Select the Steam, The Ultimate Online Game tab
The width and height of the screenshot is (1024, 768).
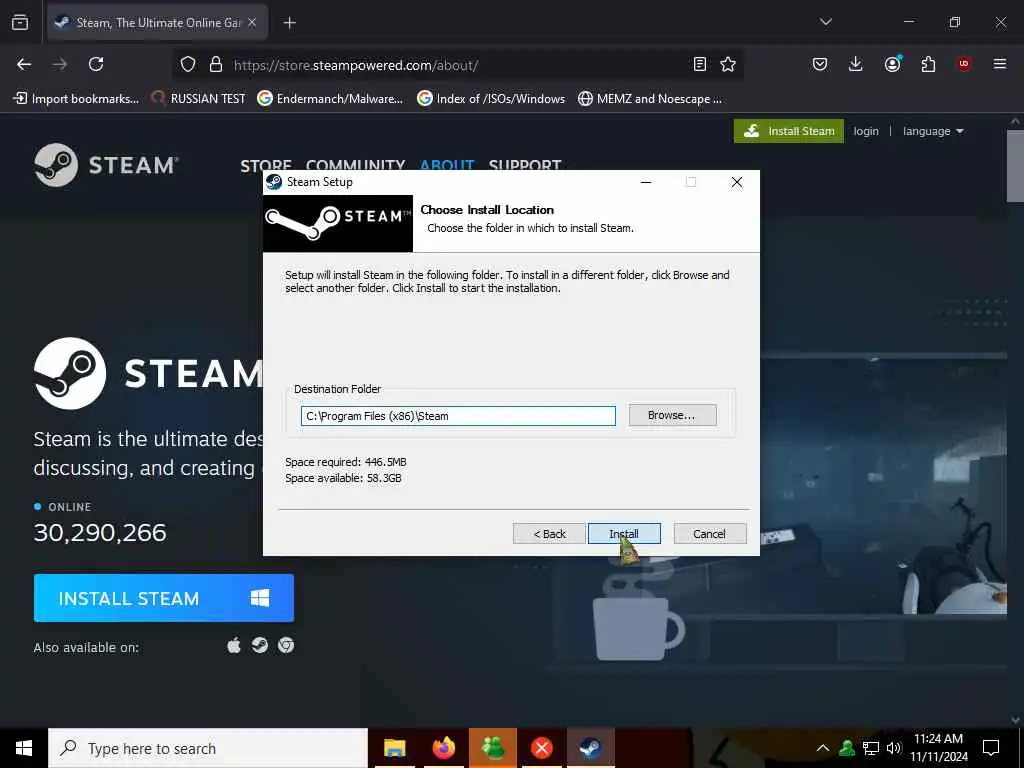coord(157,23)
